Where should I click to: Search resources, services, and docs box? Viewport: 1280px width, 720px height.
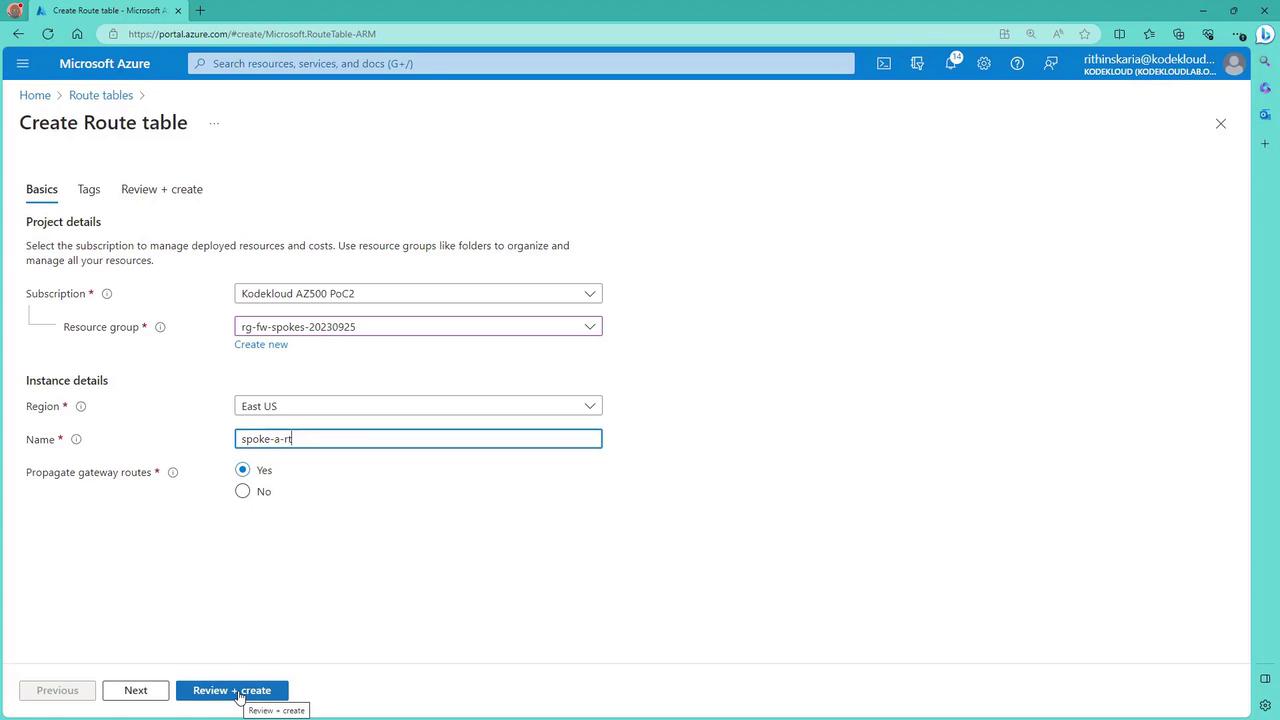click(x=521, y=64)
